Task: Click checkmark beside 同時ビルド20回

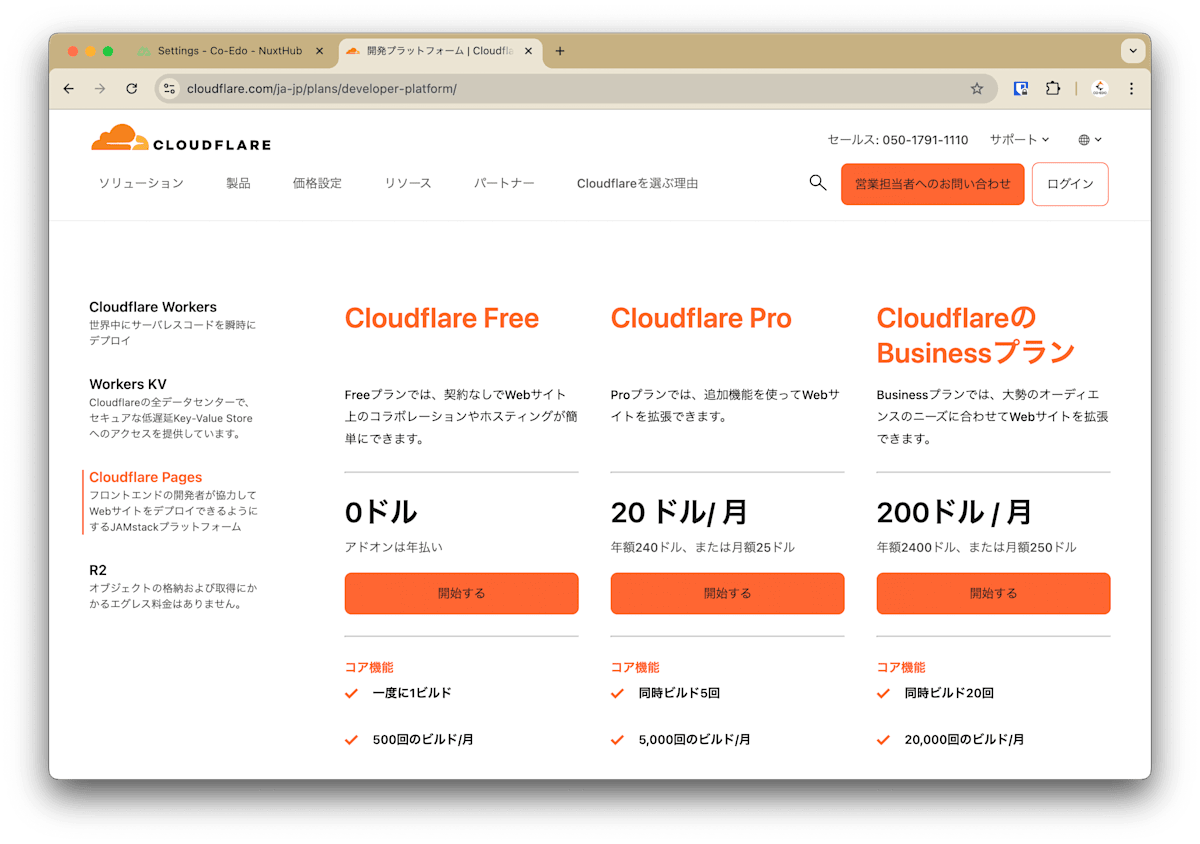Action: click(x=883, y=693)
